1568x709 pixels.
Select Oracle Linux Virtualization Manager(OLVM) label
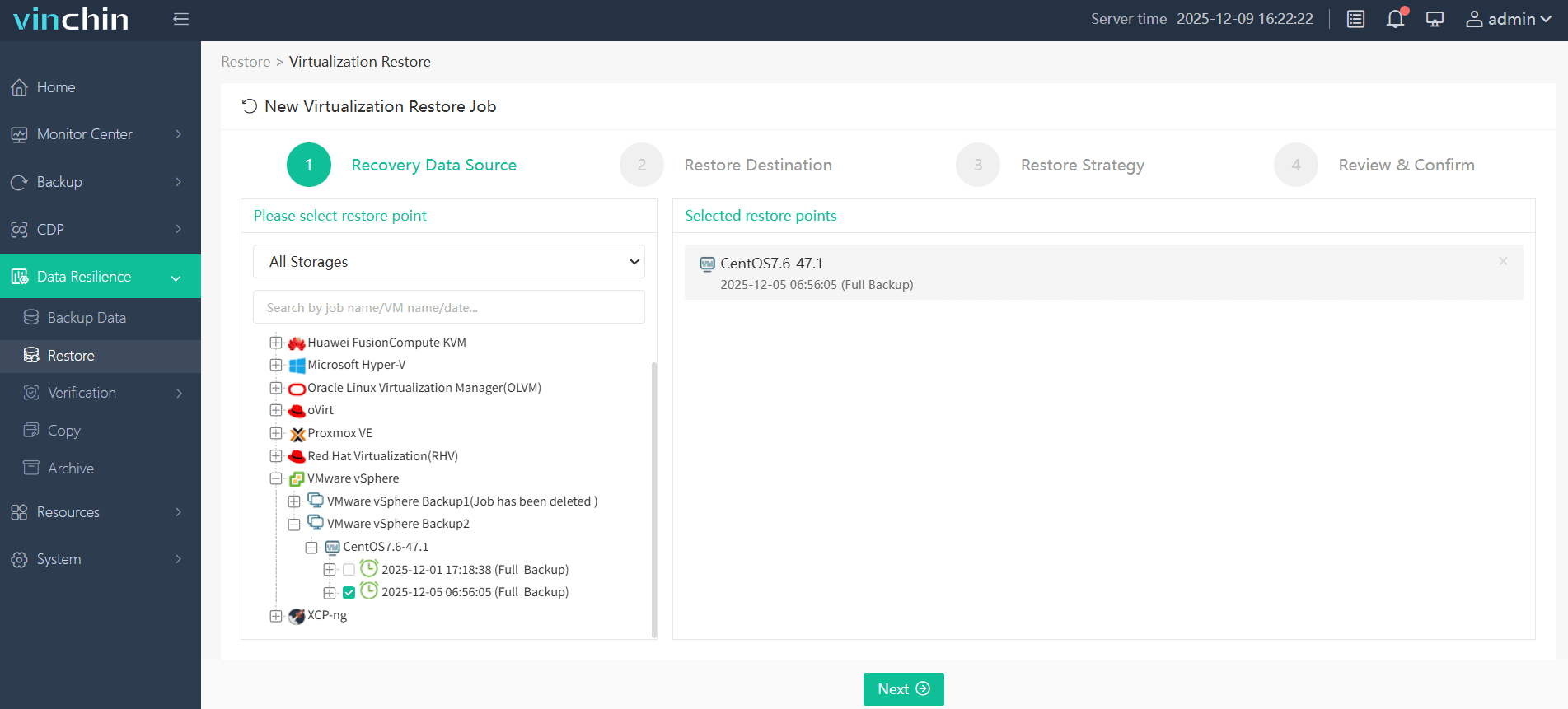424,388
